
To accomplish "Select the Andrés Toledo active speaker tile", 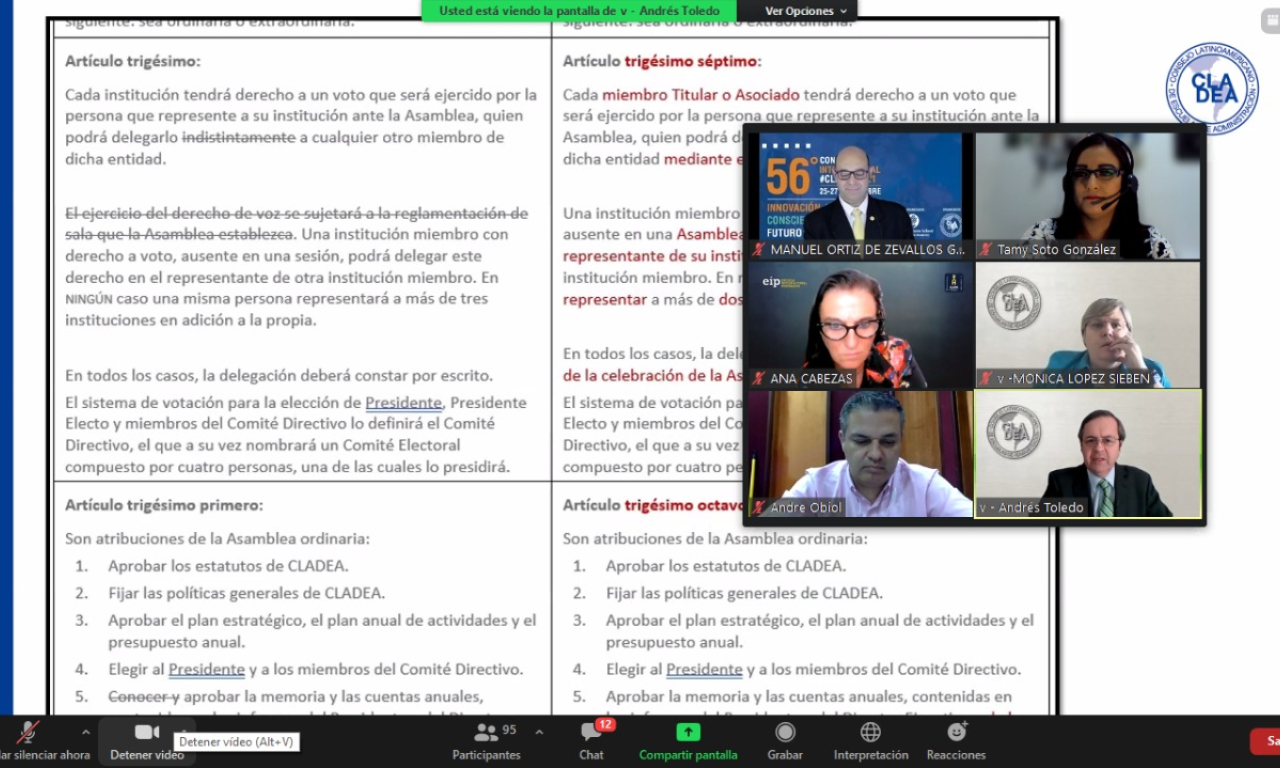I will click(x=1088, y=452).
